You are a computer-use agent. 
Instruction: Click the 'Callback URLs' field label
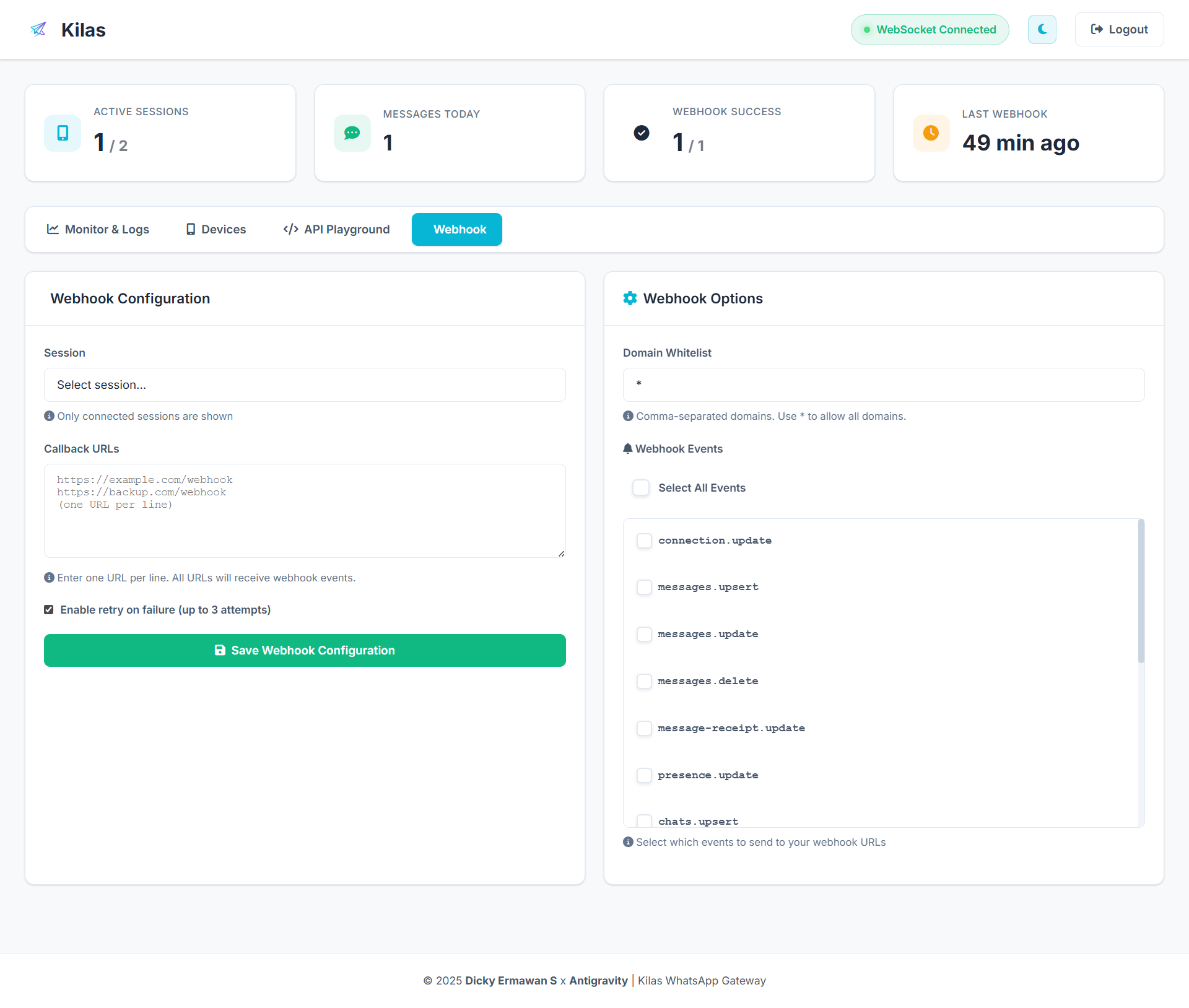[82, 449]
